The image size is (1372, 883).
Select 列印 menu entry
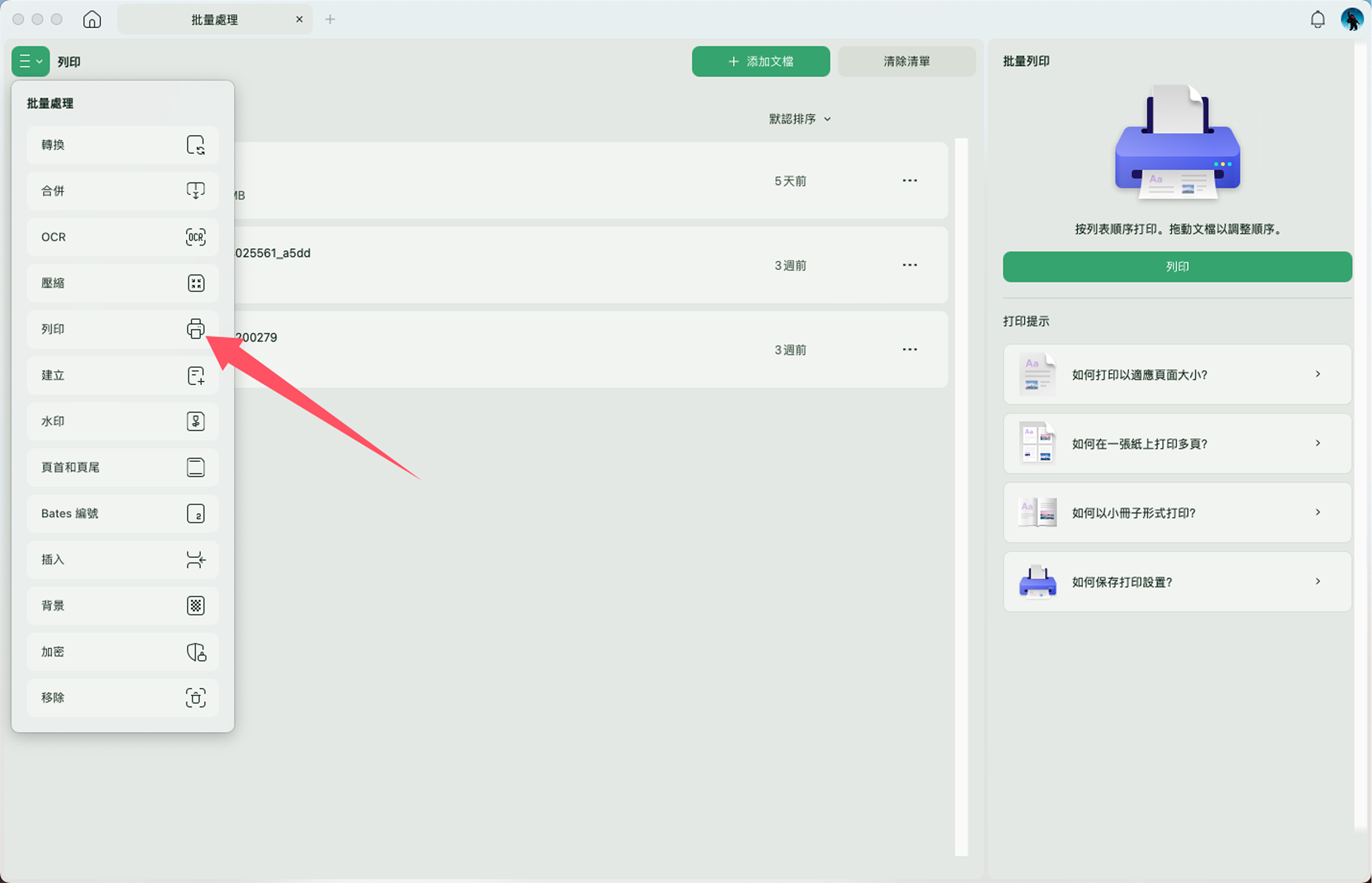[123, 329]
